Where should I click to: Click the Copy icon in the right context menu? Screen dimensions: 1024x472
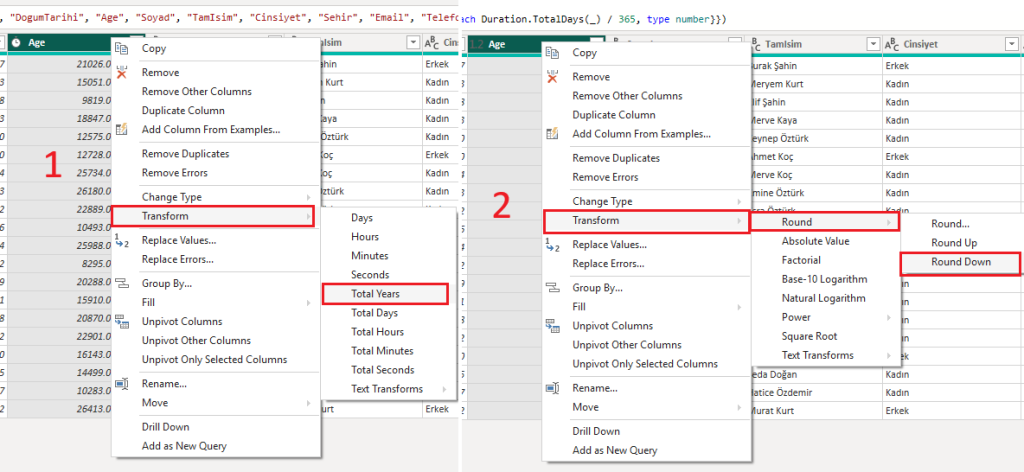click(552, 53)
